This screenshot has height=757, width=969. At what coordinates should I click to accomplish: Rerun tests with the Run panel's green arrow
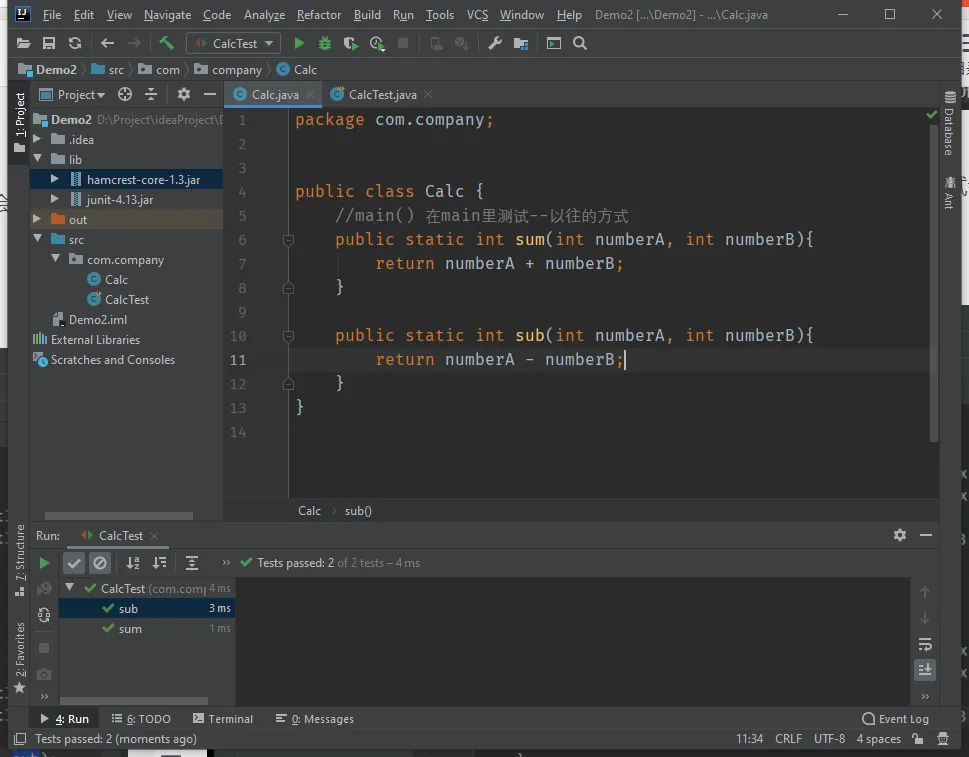tap(44, 563)
